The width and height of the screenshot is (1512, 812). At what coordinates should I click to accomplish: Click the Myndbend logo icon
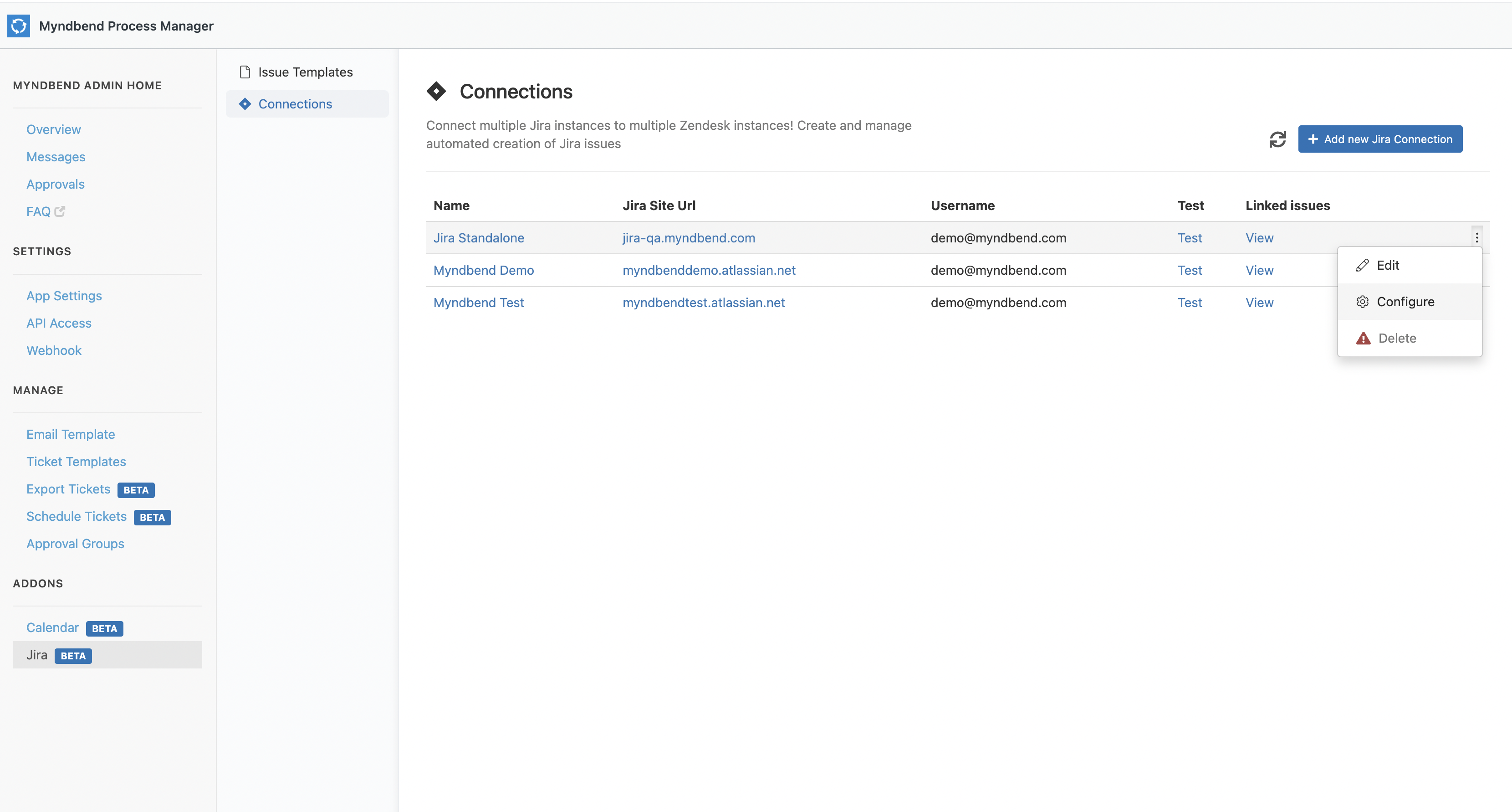(x=19, y=26)
